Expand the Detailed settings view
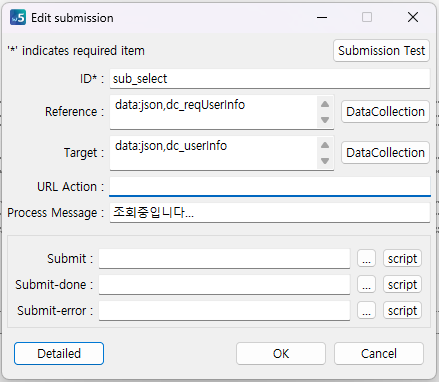Viewport: 439px width, 382px height. (x=59, y=353)
